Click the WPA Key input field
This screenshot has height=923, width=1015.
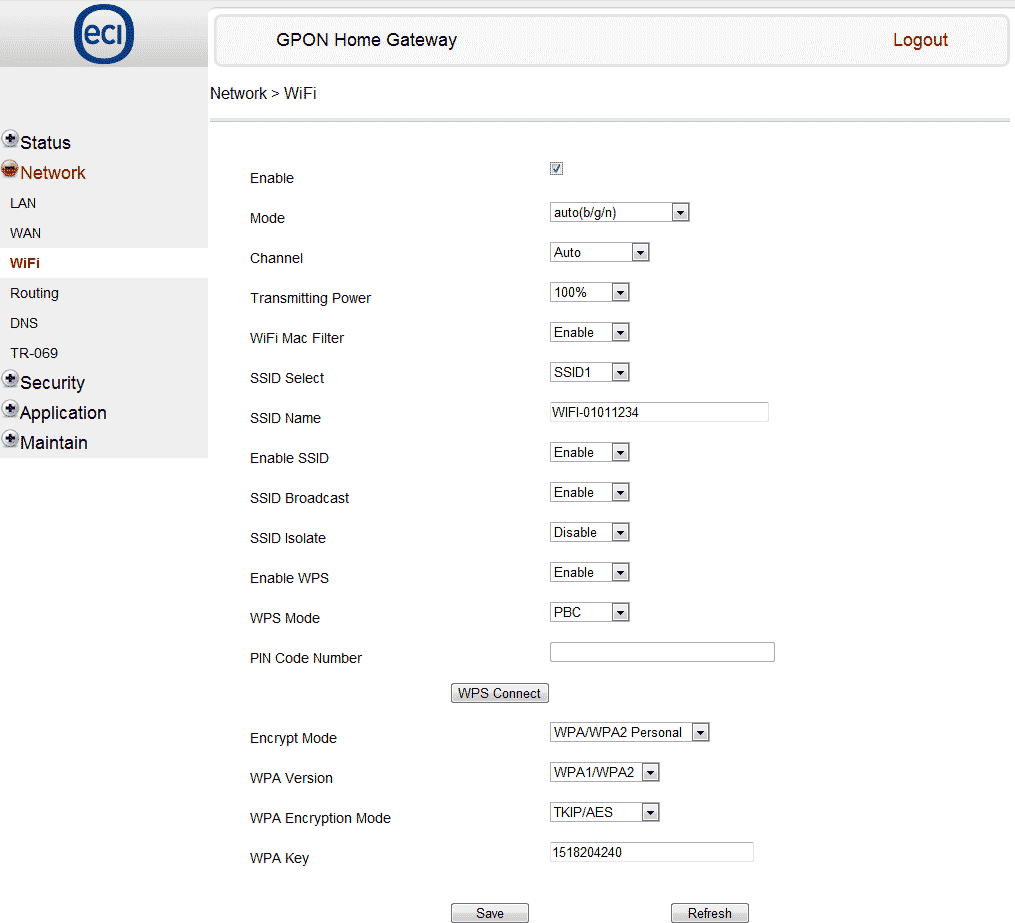[651, 852]
